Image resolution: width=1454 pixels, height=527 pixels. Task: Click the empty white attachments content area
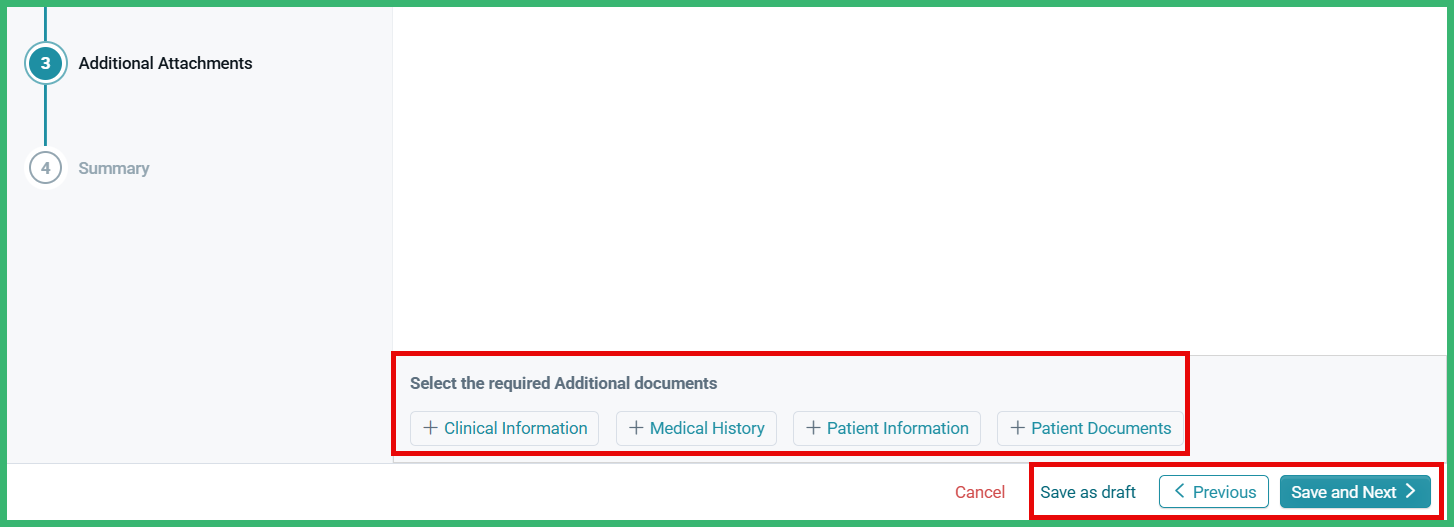point(920,180)
